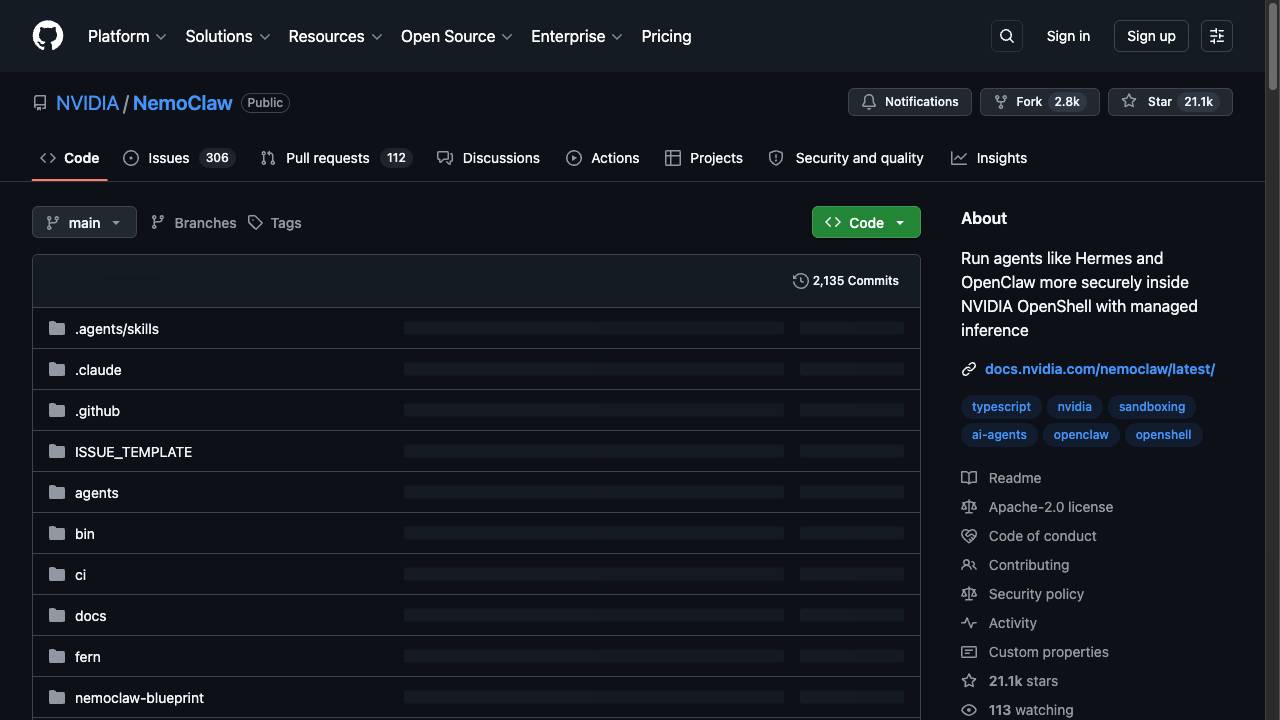The height and width of the screenshot is (720, 1280).
Task: Open the appearance settings icon beside Sign up
Action: (x=1217, y=36)
